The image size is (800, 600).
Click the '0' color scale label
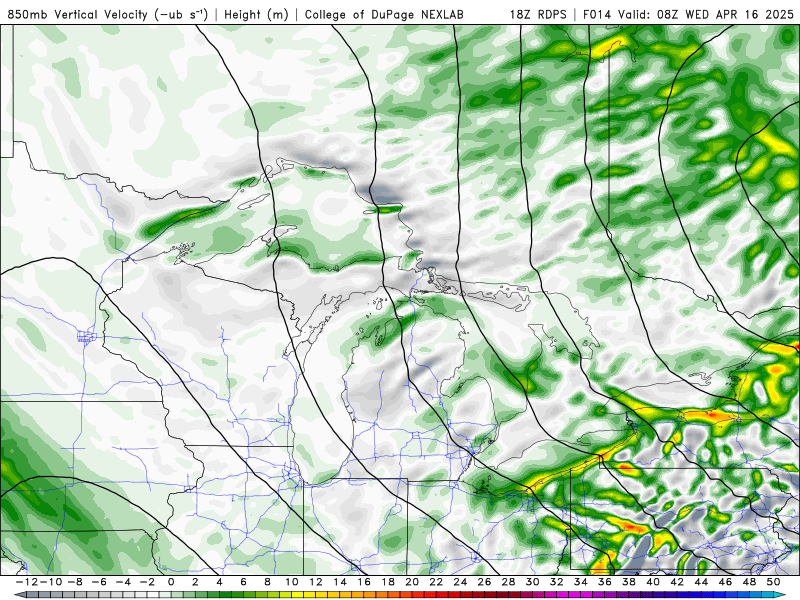(x=171, y=582)
